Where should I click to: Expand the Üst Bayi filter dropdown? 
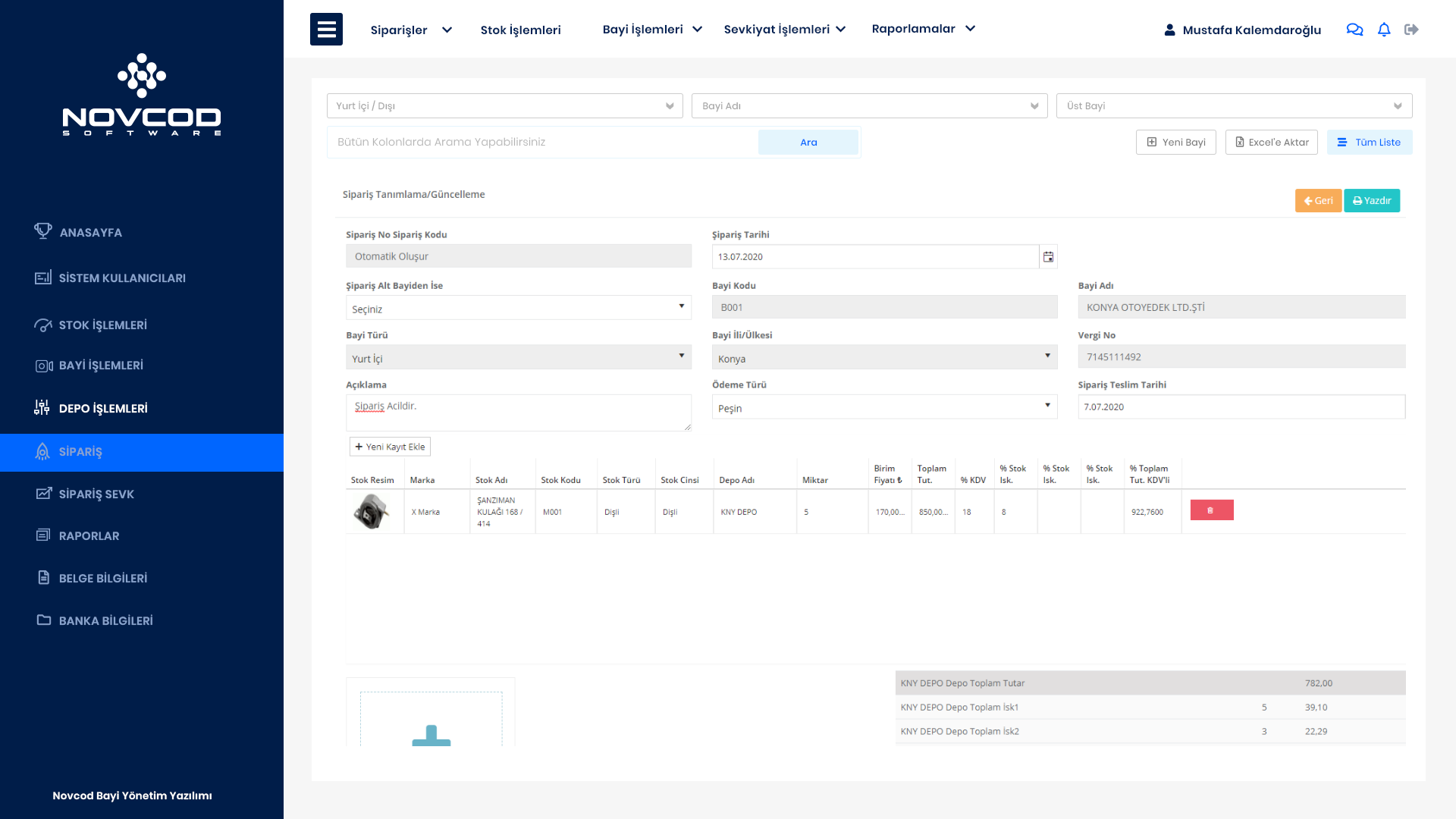1234,106
